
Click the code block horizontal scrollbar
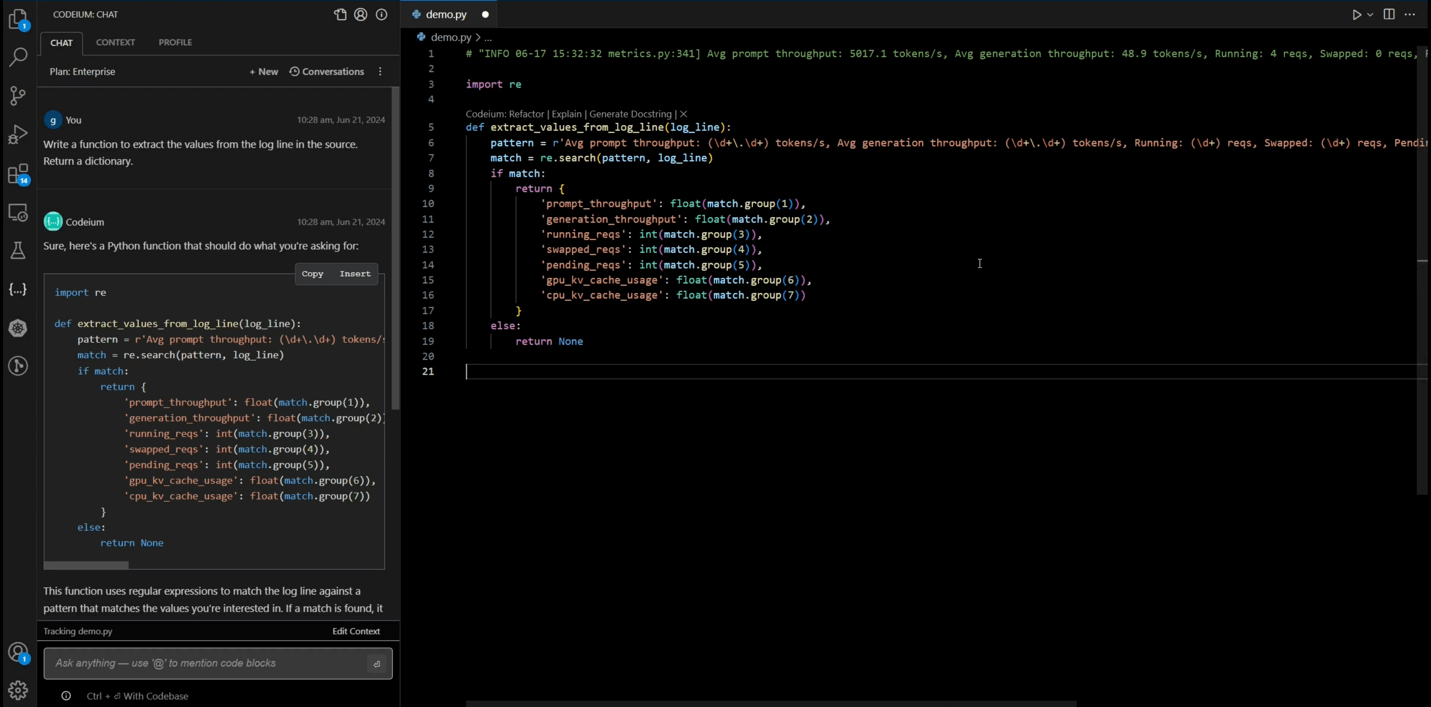pyautogui.click(x=86, y=565)
